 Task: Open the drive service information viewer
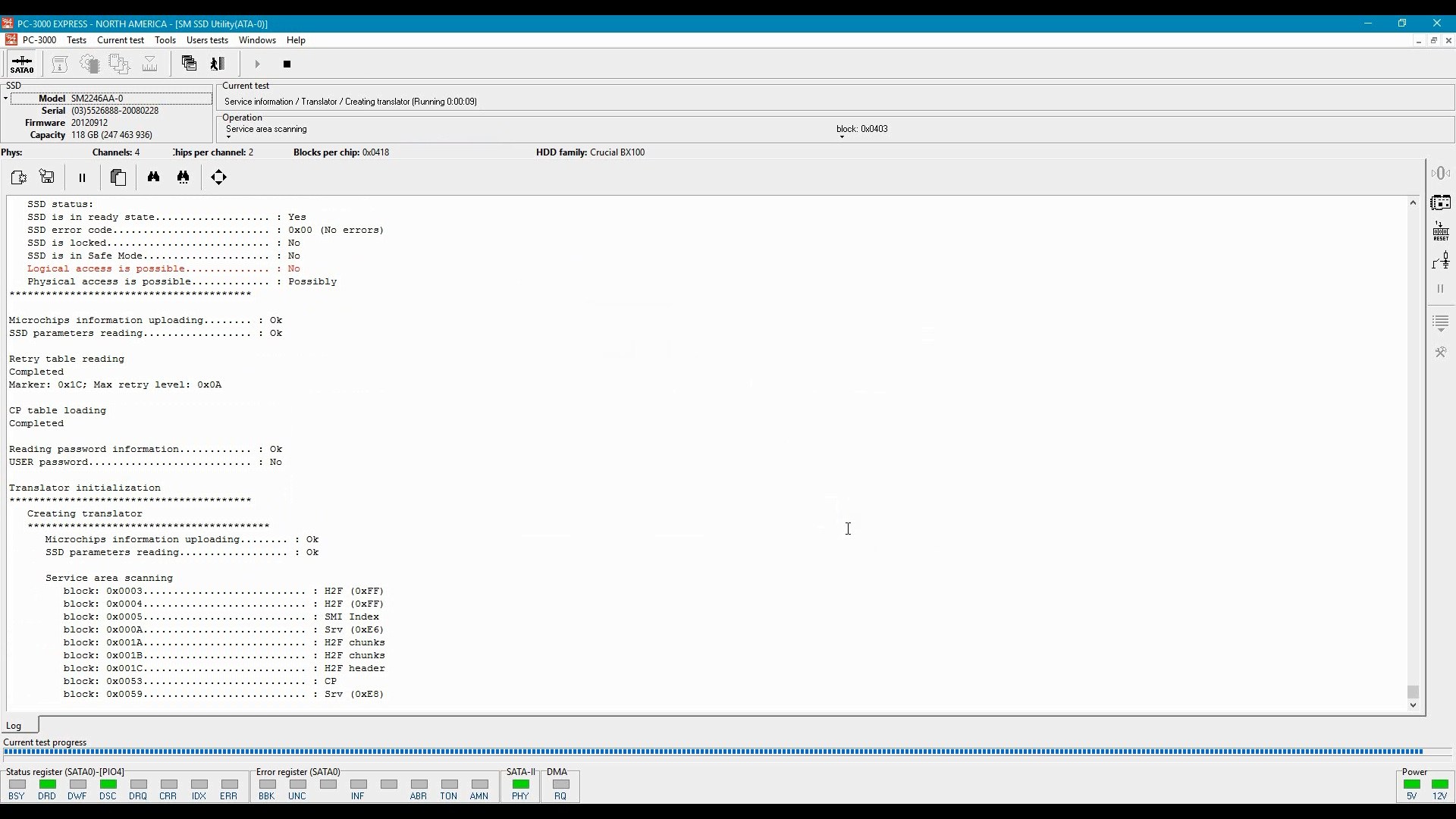[60, 64]
